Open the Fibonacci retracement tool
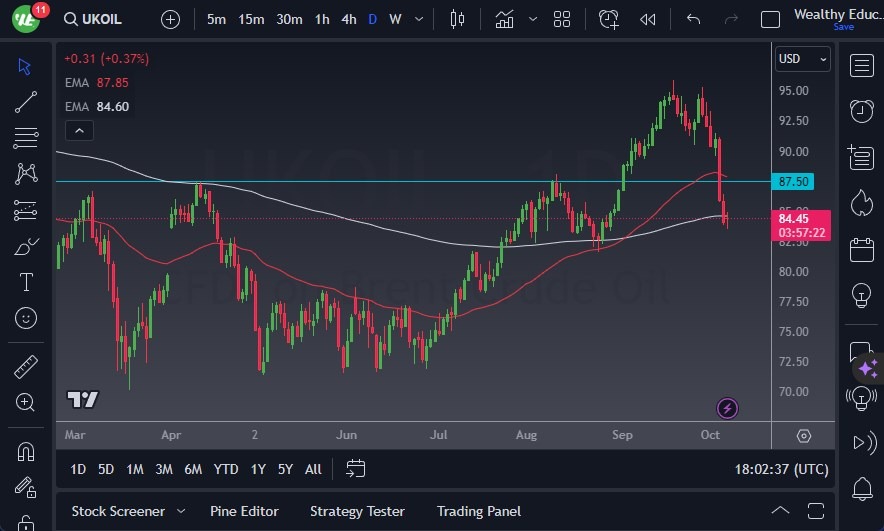 26,137
